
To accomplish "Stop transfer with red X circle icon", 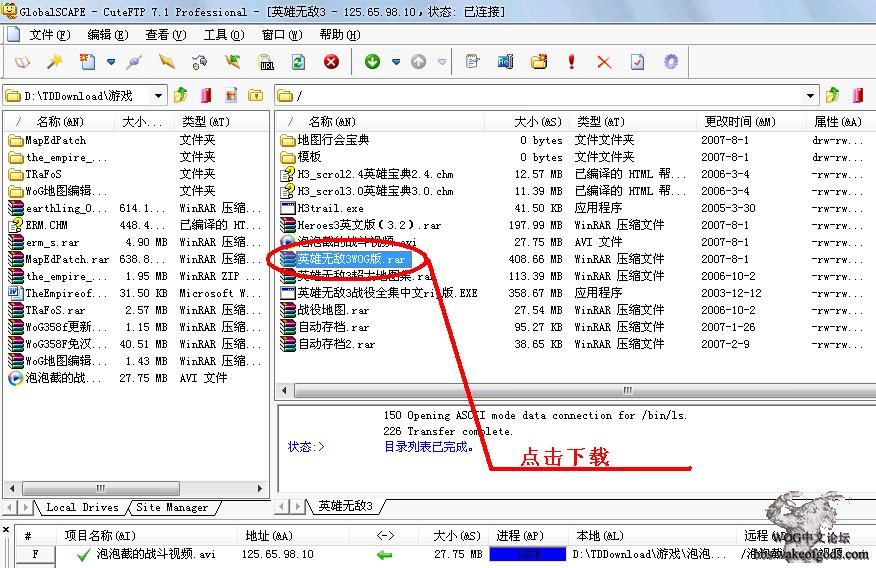I will click(331, 61).
